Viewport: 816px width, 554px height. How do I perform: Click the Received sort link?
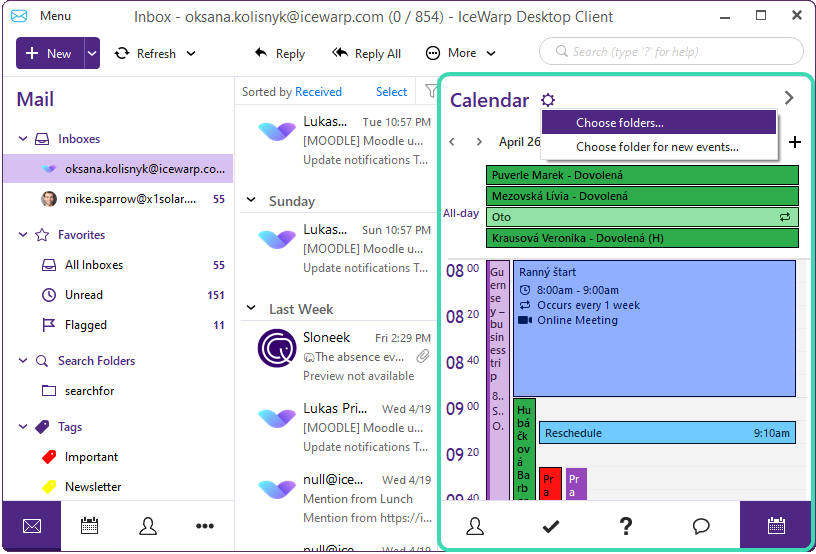click(318, 92)
